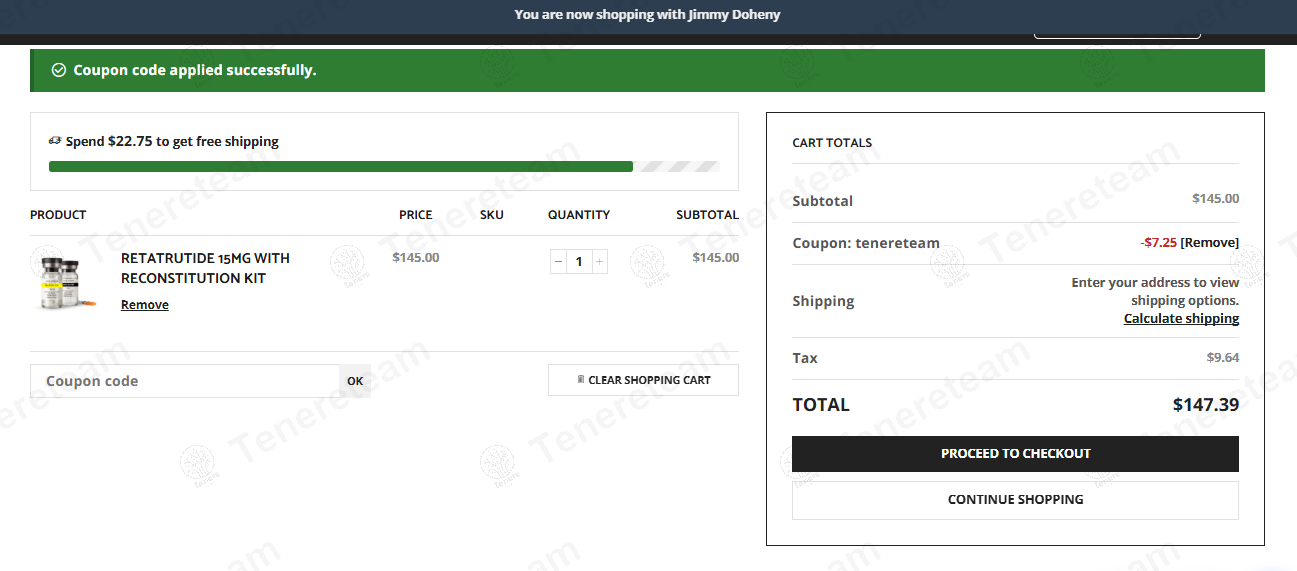Click the trash icon on Clear Shopping Cart
1297x571 pixels.
(581, 380)
